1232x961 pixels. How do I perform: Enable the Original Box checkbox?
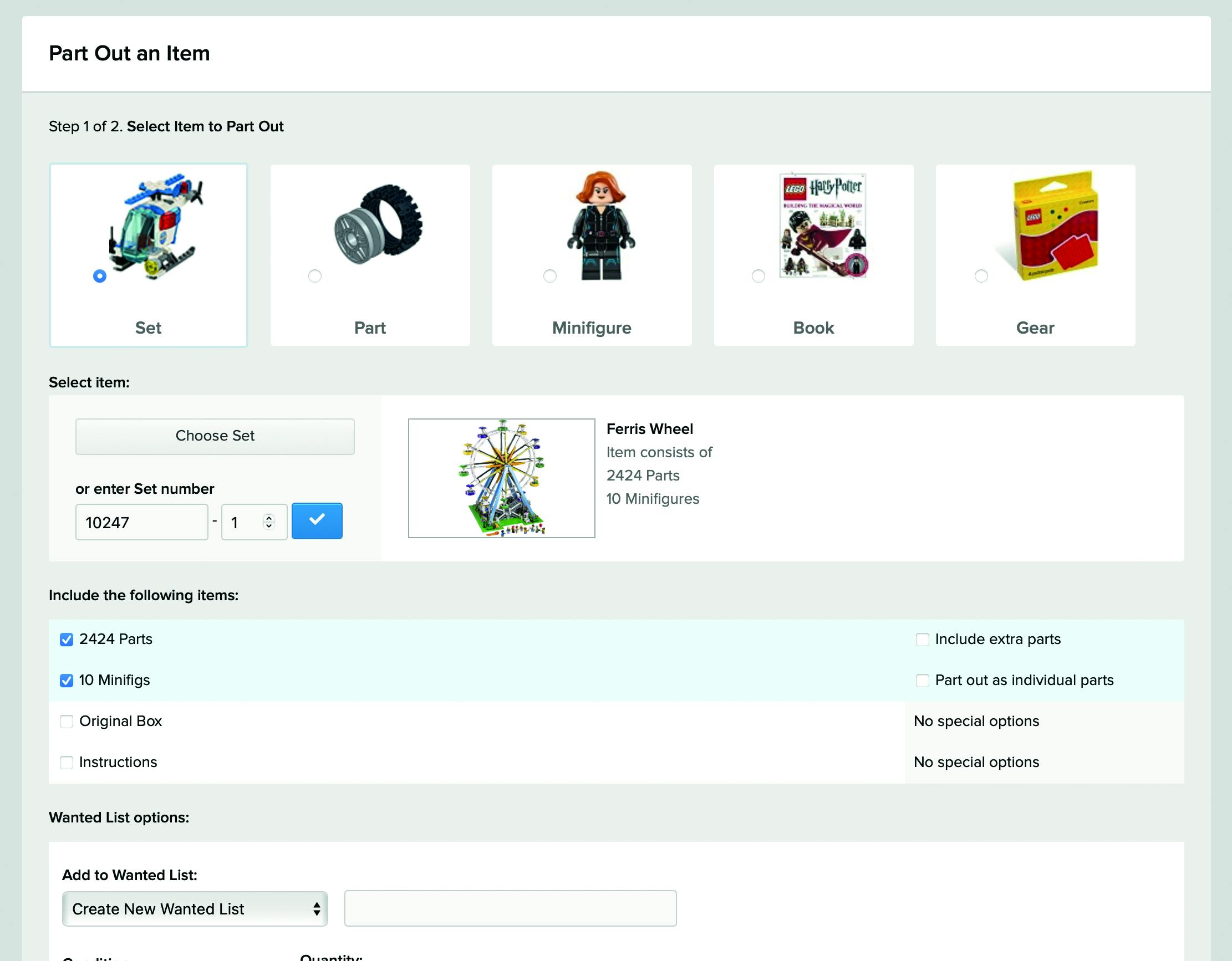[x=67, y=722]
